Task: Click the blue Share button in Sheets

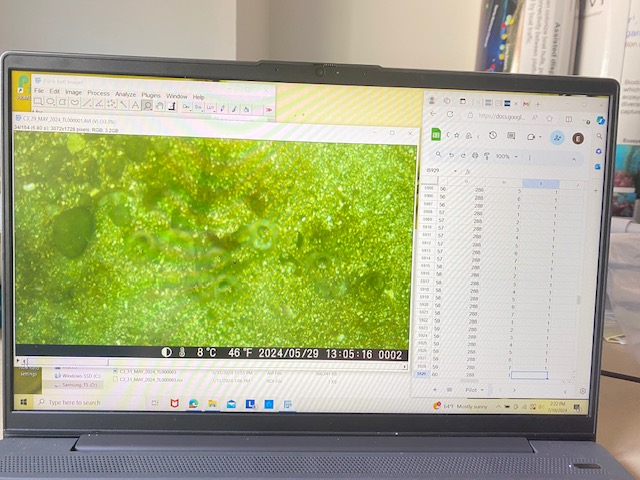Action: [557, 138]
